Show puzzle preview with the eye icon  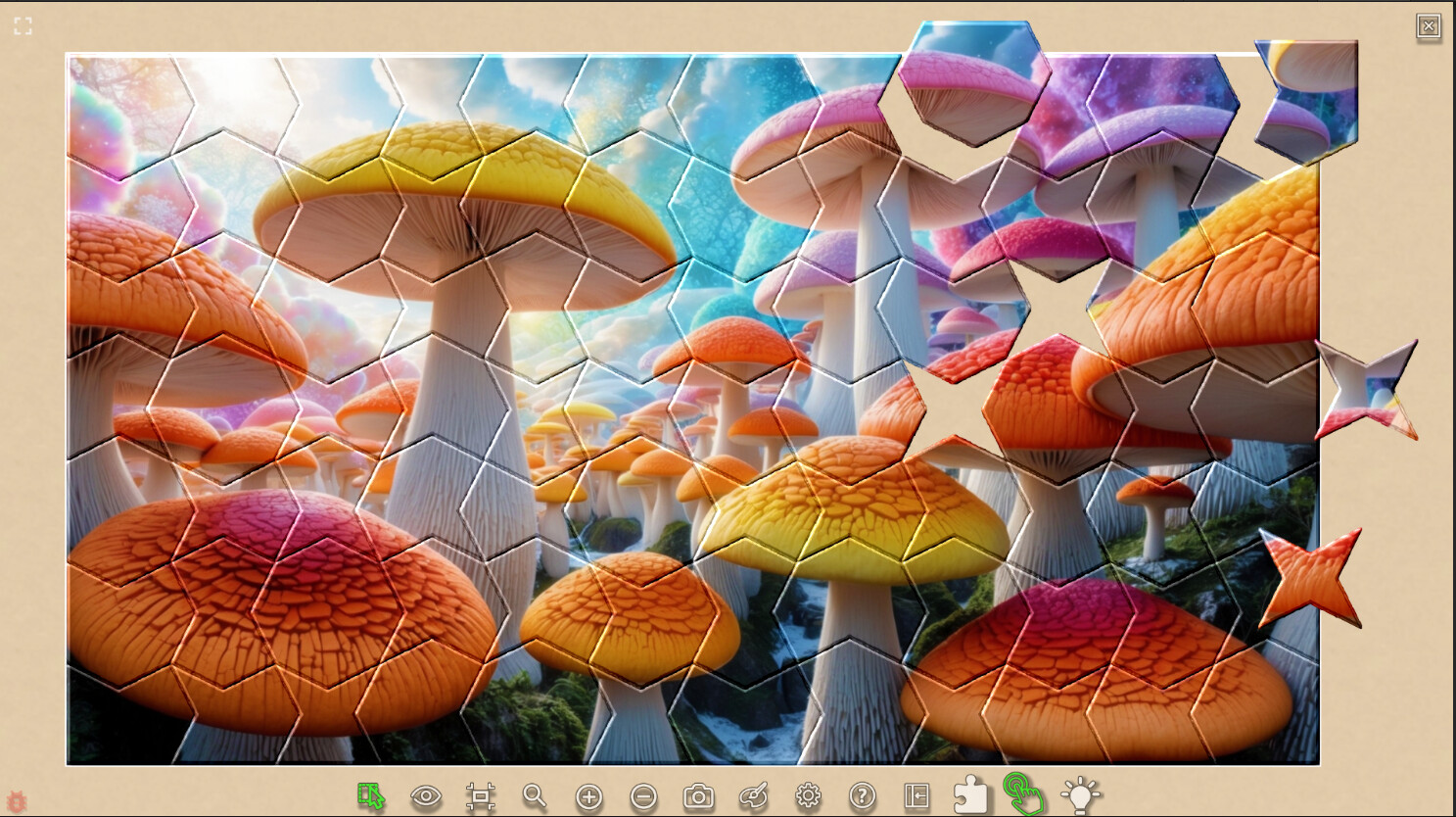425,797
